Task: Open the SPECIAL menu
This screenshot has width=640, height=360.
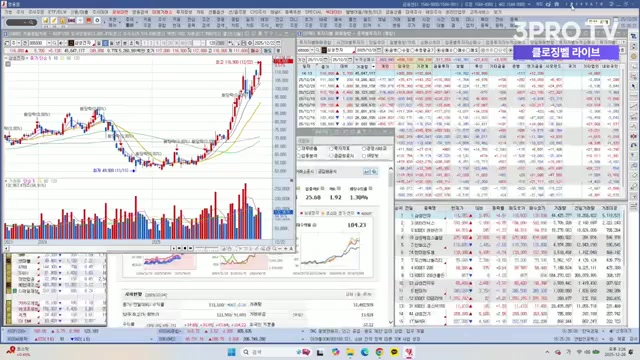Action: click(x=313, y=12)
